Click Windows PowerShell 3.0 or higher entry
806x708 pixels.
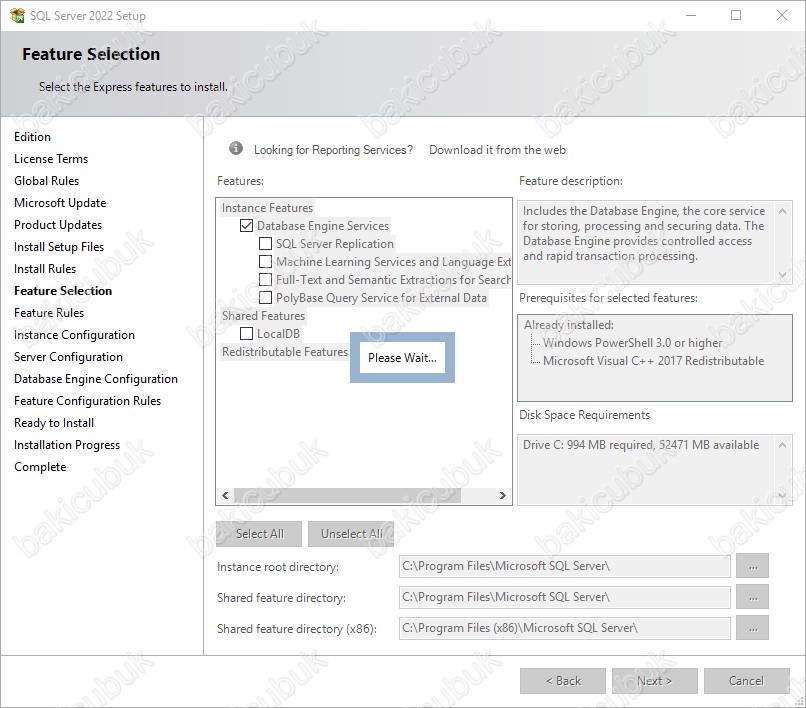[x=632, y=343]
